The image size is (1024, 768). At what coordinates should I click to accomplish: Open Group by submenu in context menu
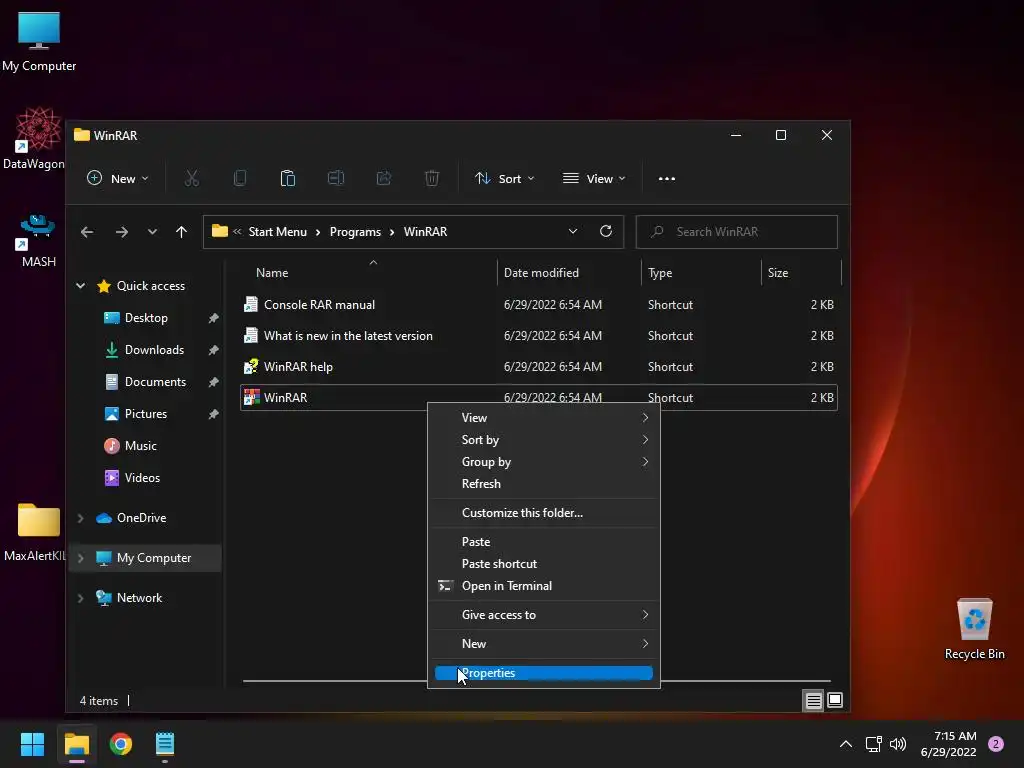tap(543, 462)
